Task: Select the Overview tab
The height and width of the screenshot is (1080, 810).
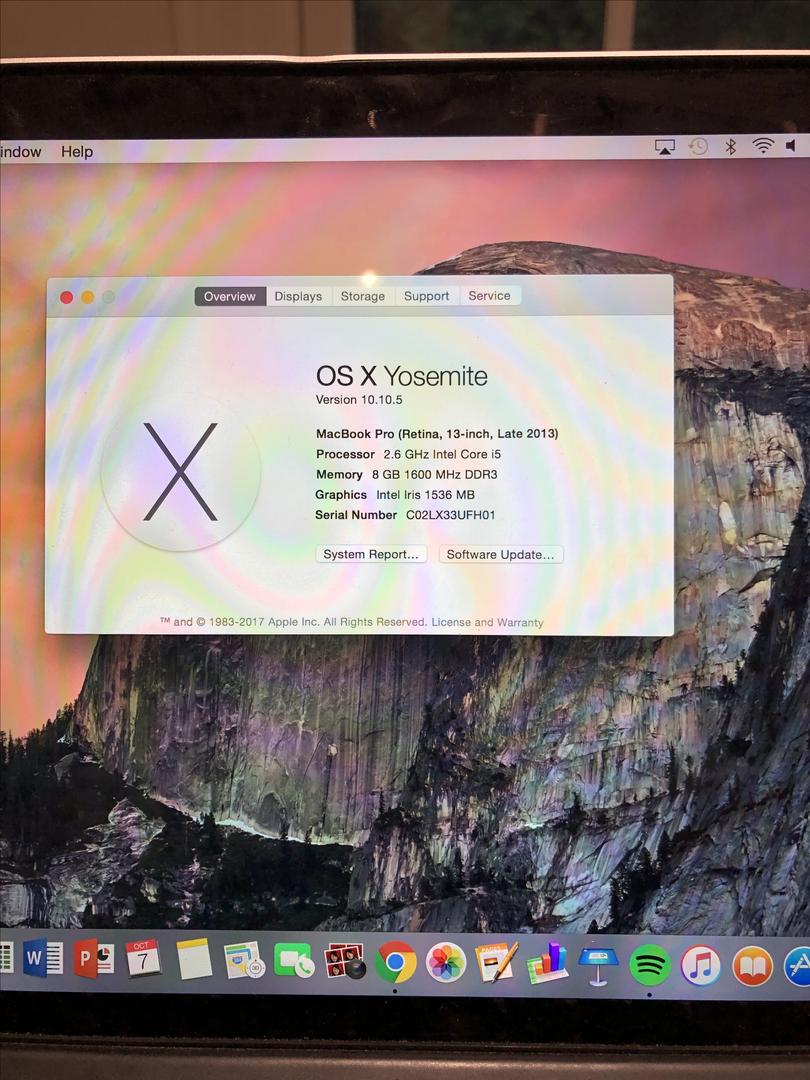Action: [x=230, y=296]
